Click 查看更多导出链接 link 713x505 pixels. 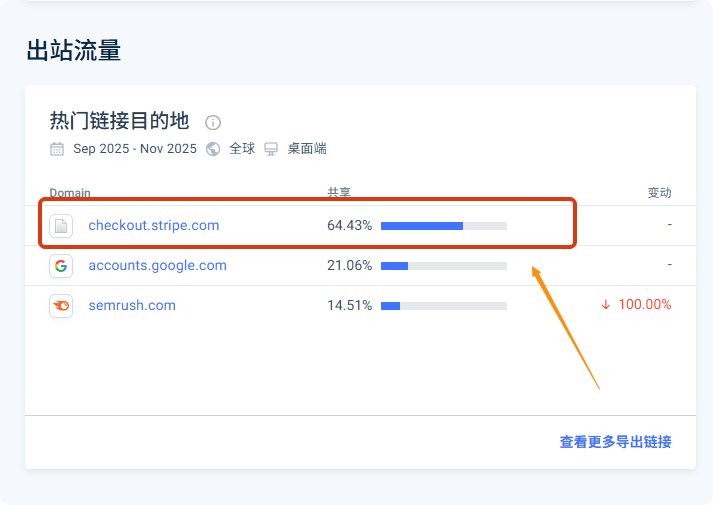point(615,442)
